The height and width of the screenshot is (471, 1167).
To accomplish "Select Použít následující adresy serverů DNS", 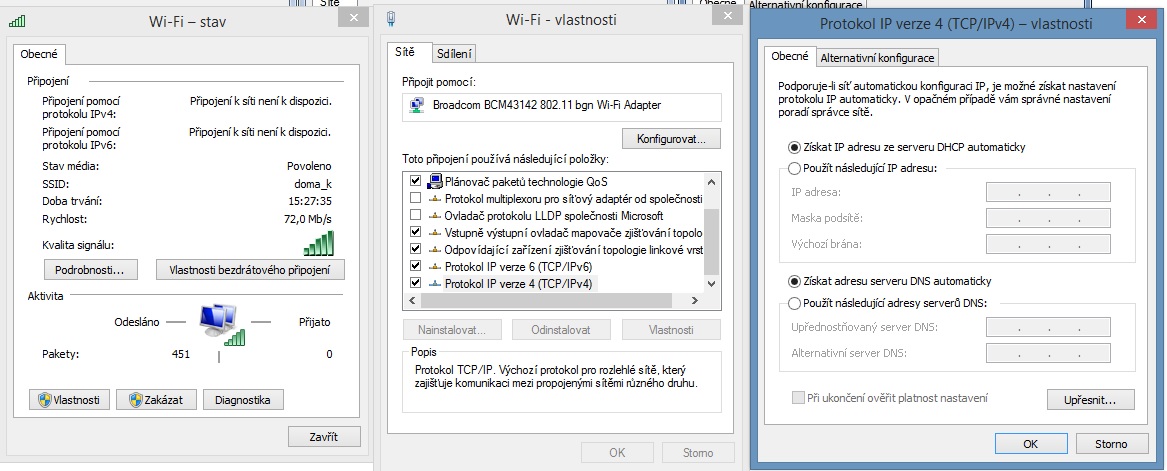I will (x=794, y=303).
